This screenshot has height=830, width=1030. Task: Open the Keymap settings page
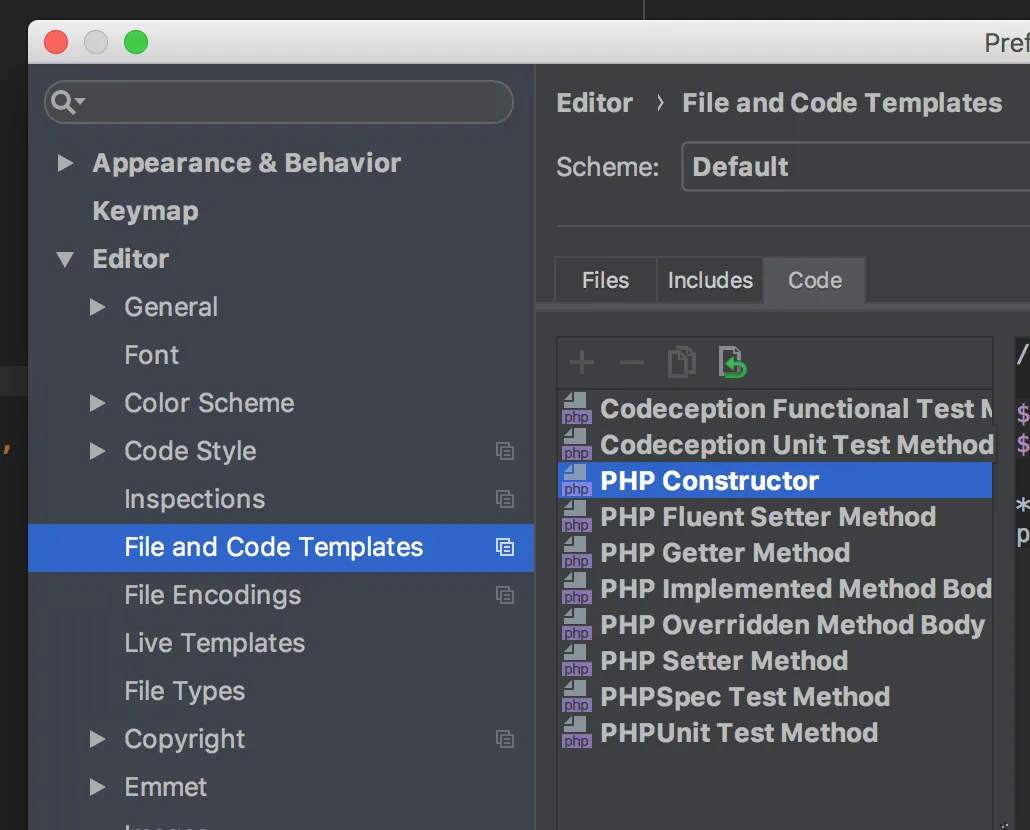click(x=145, y=211)
